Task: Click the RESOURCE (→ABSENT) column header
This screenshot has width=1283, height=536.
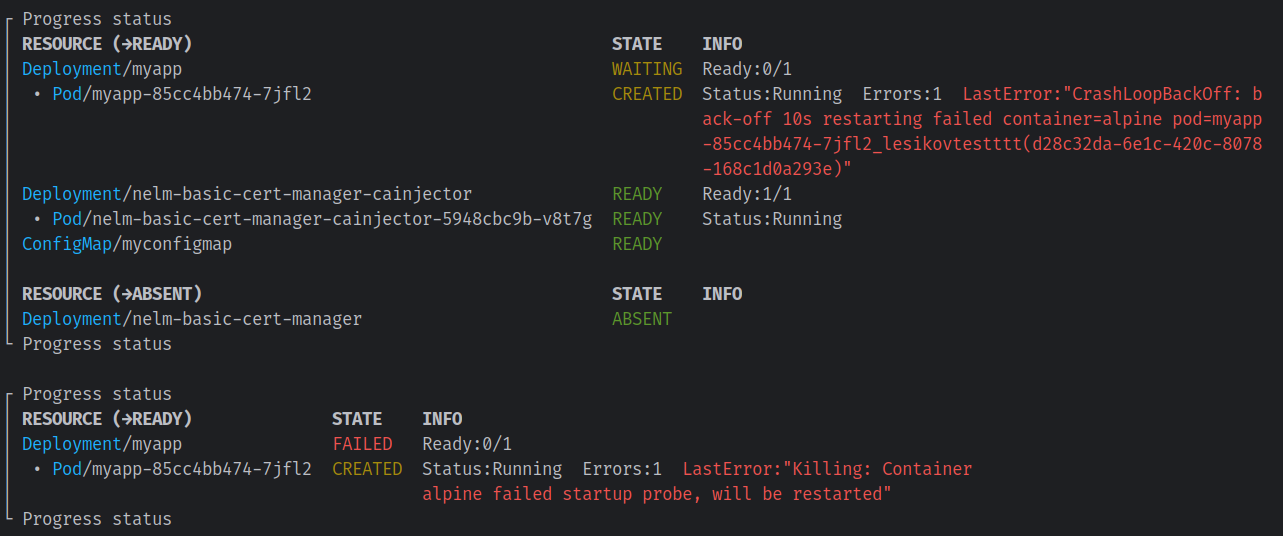Action: tap(112, 294)
